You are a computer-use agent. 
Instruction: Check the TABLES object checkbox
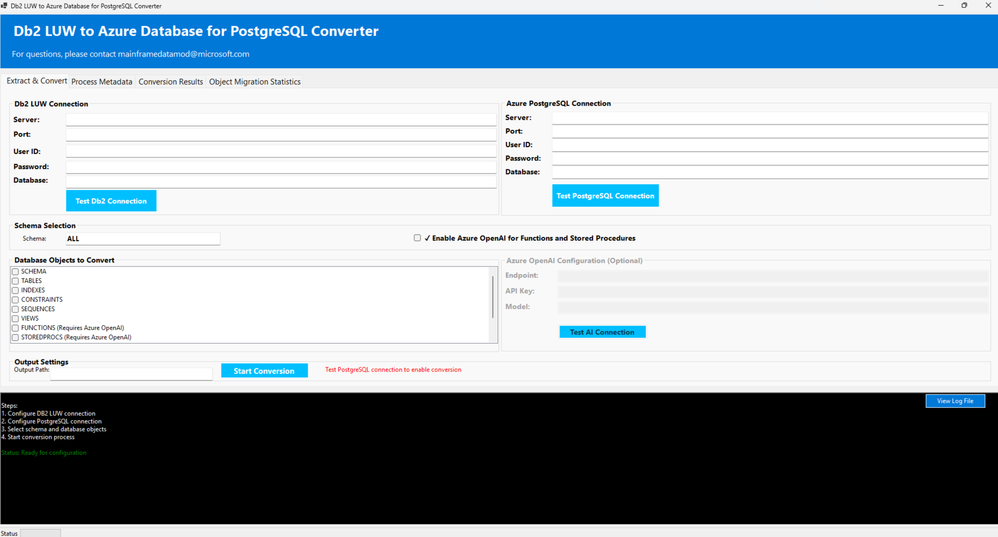click(15, 281)
